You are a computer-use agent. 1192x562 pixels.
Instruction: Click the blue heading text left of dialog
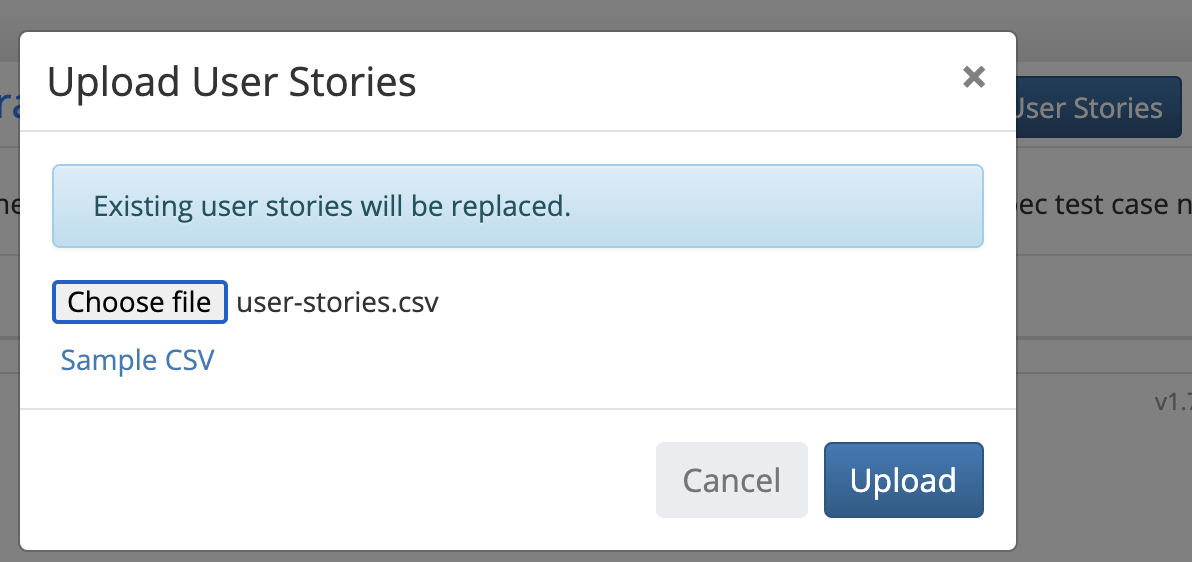coord(9,107)
